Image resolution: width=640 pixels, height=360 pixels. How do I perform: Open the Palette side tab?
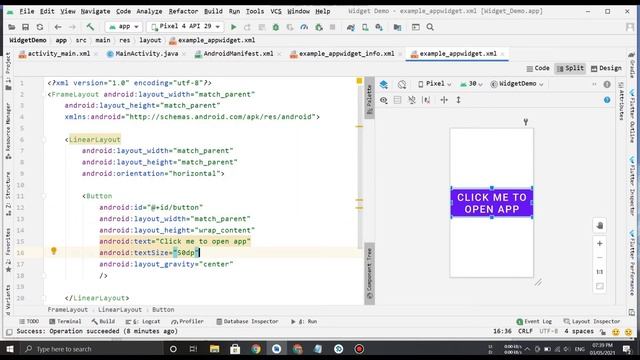coord(369,98)
